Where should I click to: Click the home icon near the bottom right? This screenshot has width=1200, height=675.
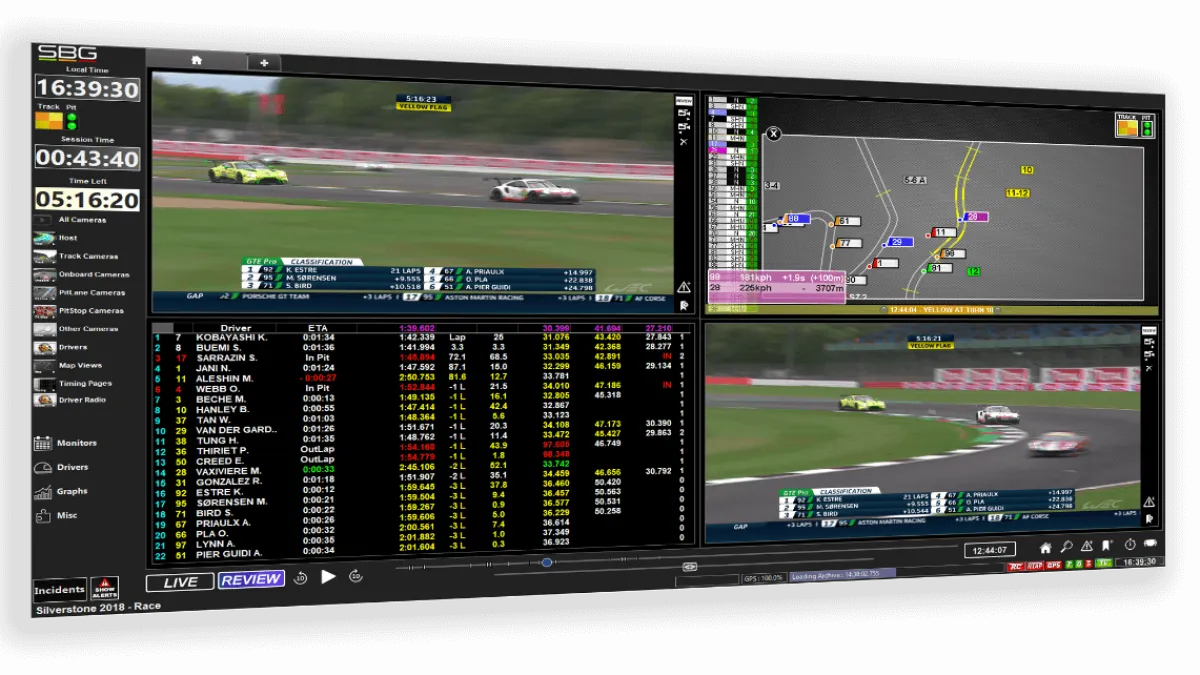(1046, 546)
